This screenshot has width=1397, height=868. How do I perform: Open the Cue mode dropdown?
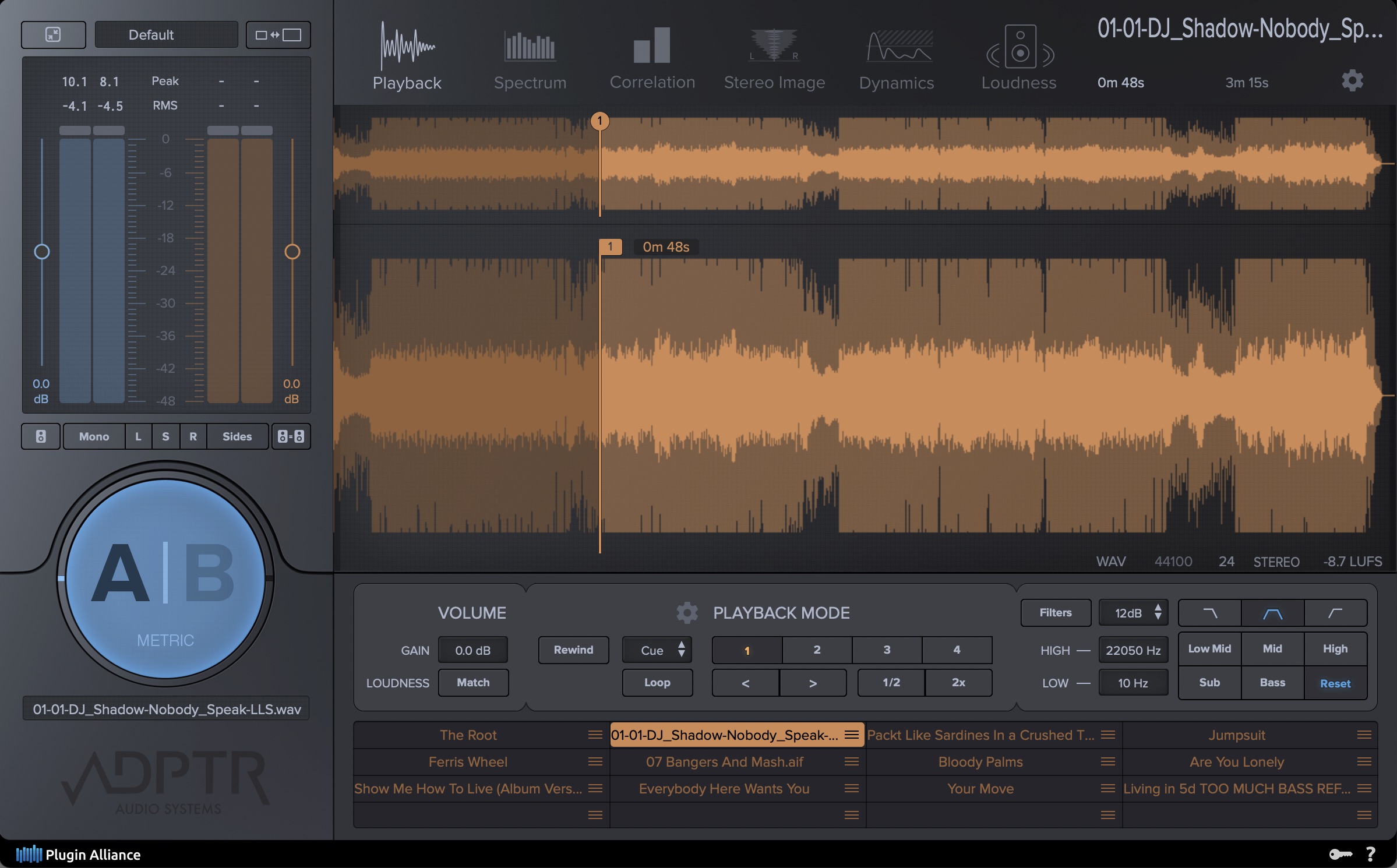coord(657,650)
